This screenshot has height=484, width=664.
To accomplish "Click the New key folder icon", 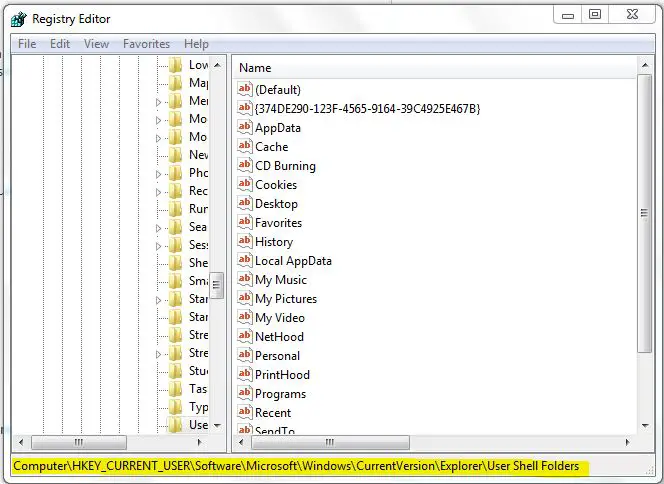I will coord(175,155).
